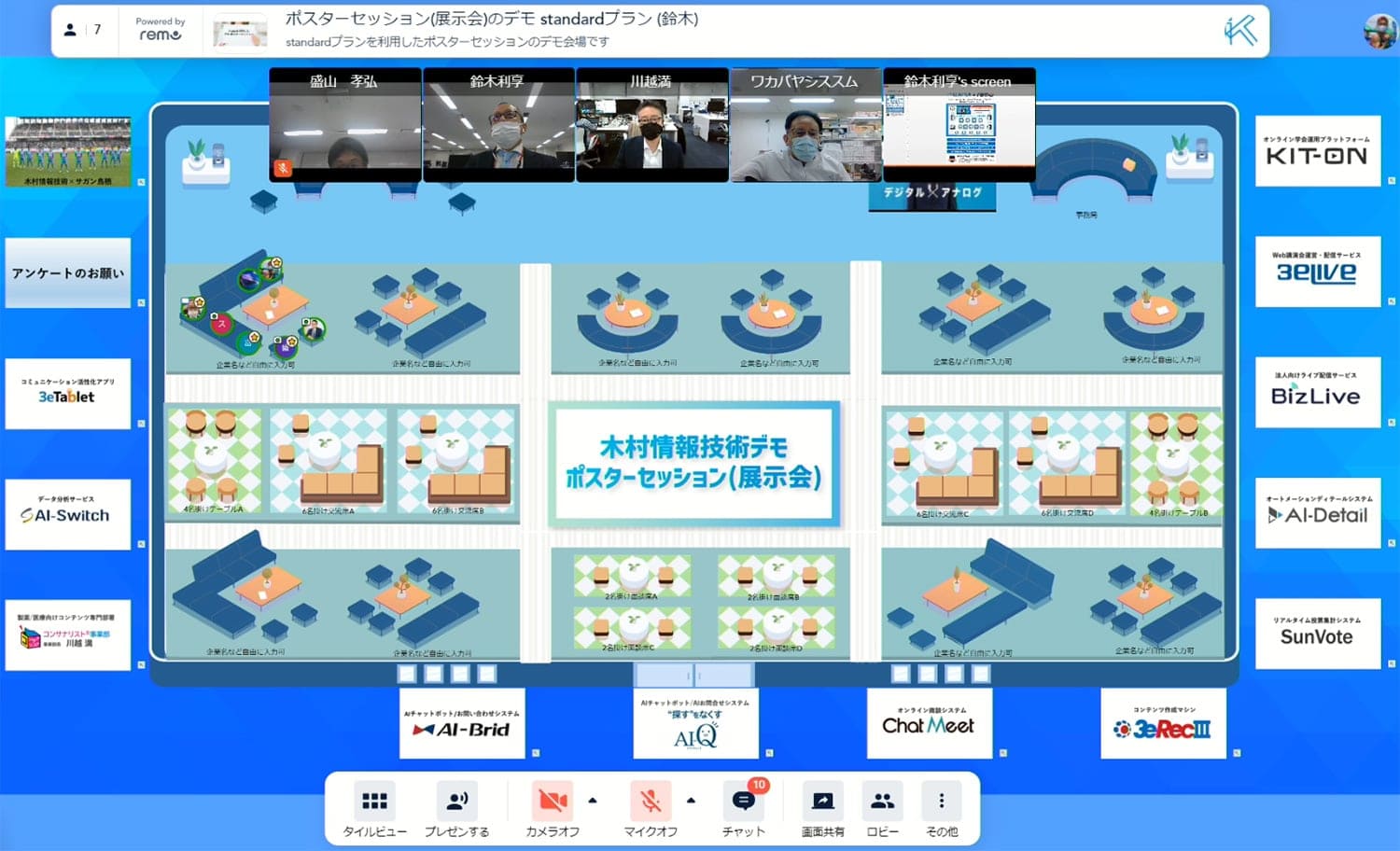Open the アンケートのお願い survey banner
Viewport: 1400px width, 851px height.
(68, 272)
